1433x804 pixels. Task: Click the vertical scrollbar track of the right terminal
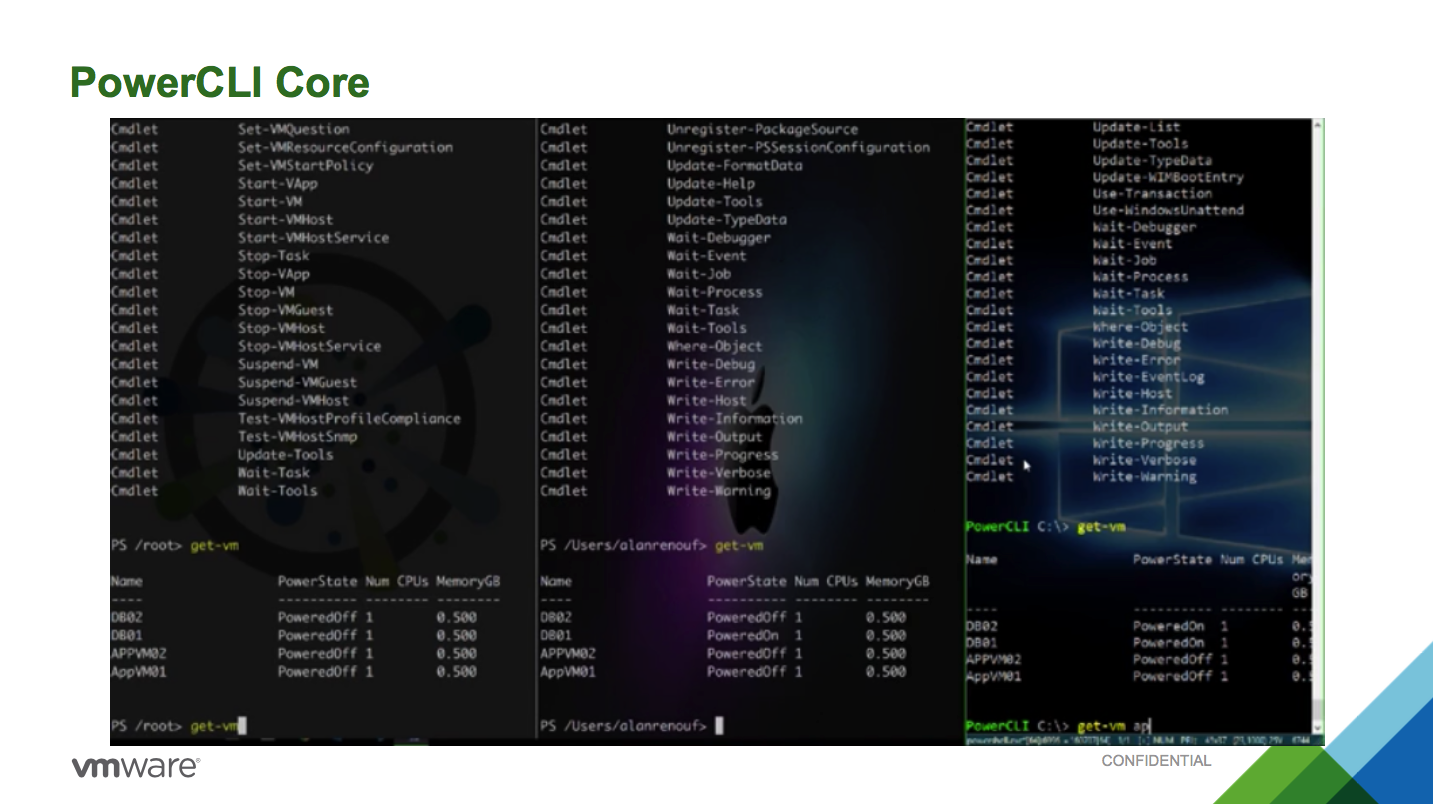[1318, 420]
